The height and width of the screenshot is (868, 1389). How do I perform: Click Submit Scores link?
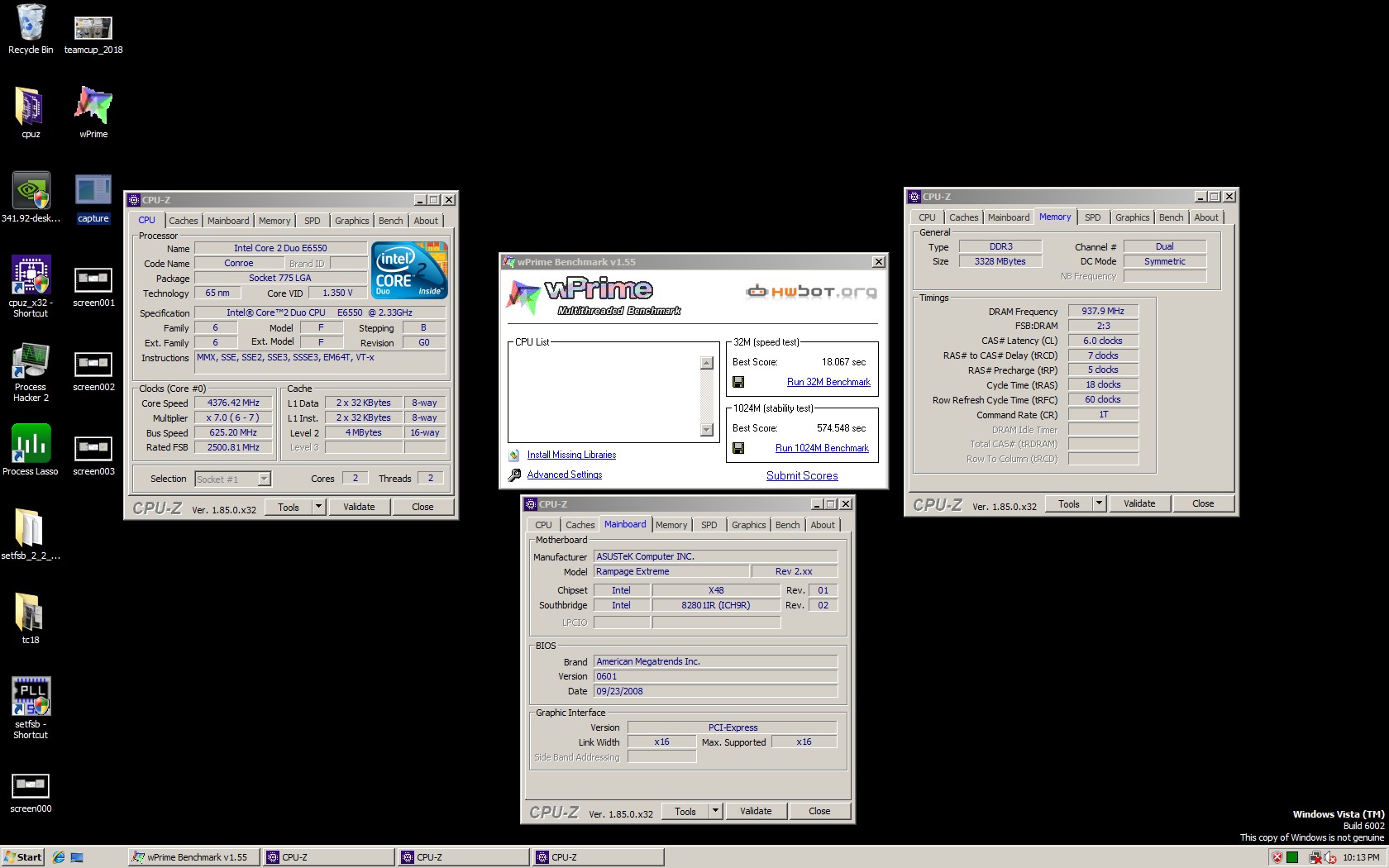coord(802,475)
